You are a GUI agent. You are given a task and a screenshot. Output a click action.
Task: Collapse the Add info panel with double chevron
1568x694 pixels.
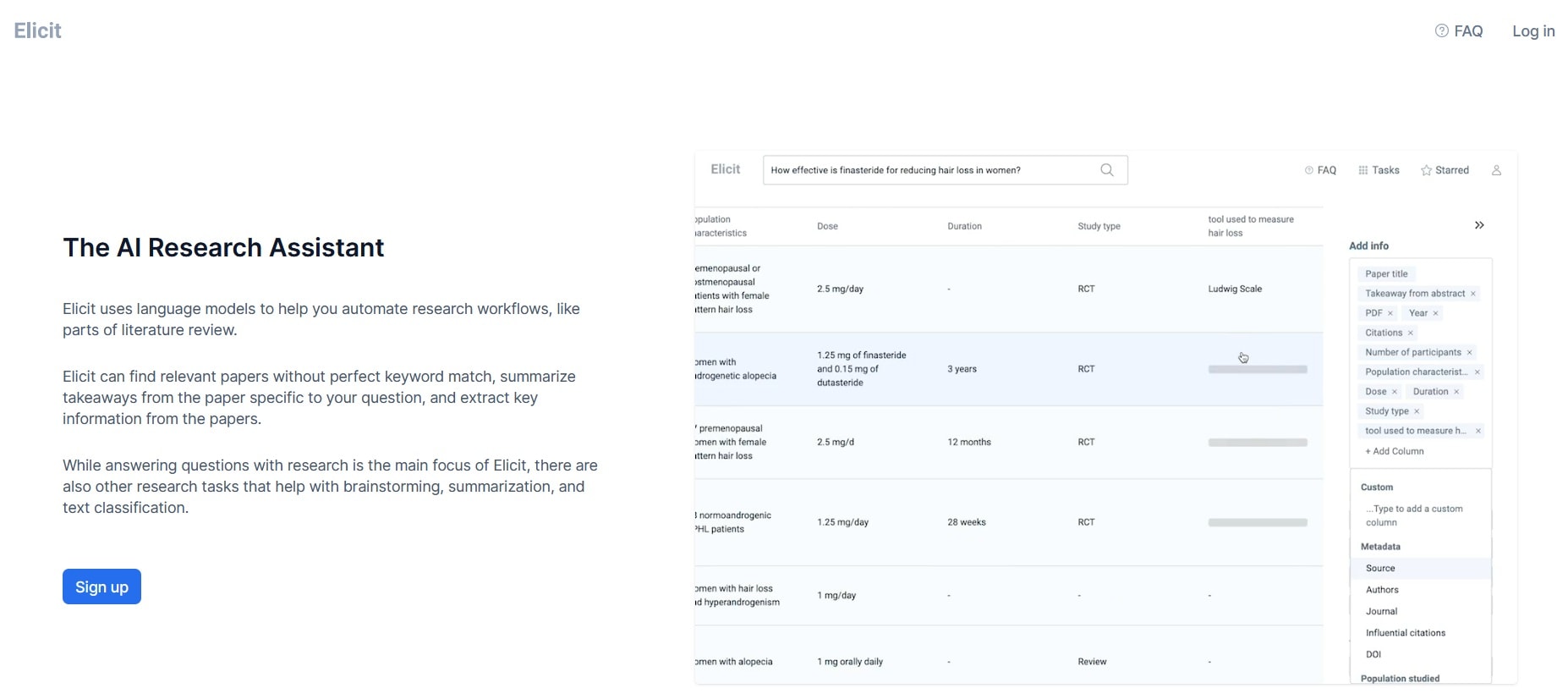(1479, 225)
